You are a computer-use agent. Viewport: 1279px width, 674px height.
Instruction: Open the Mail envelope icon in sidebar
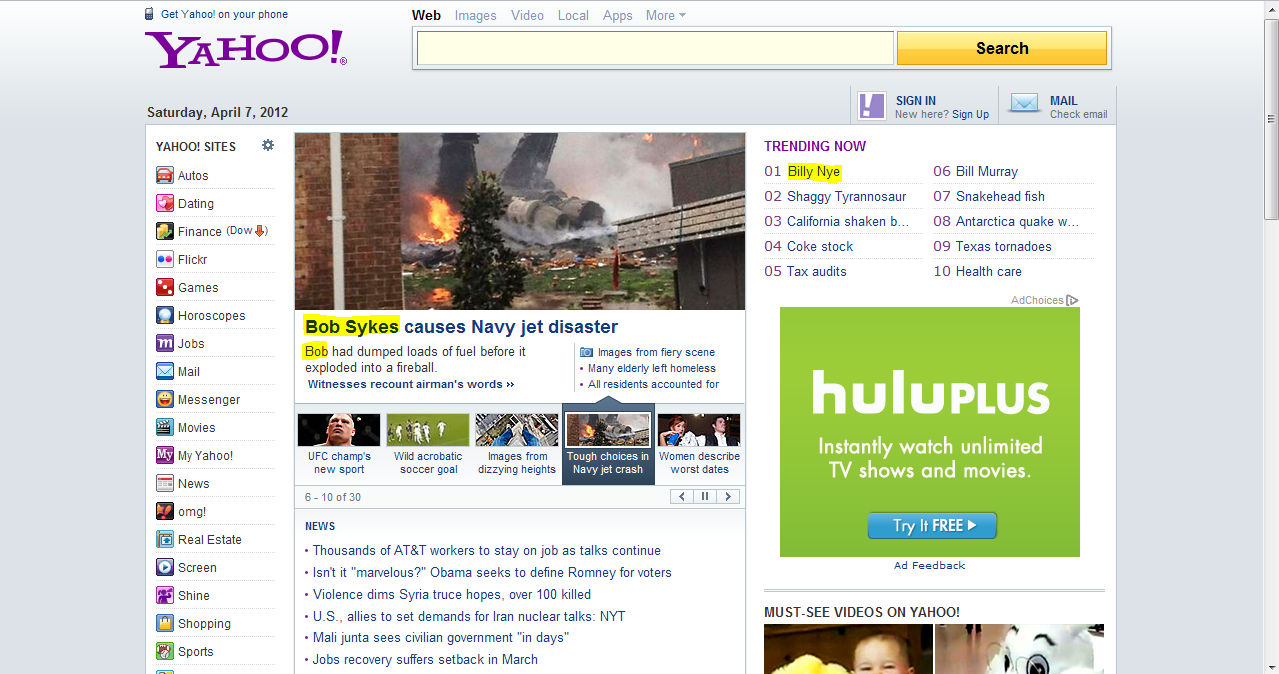165,371
